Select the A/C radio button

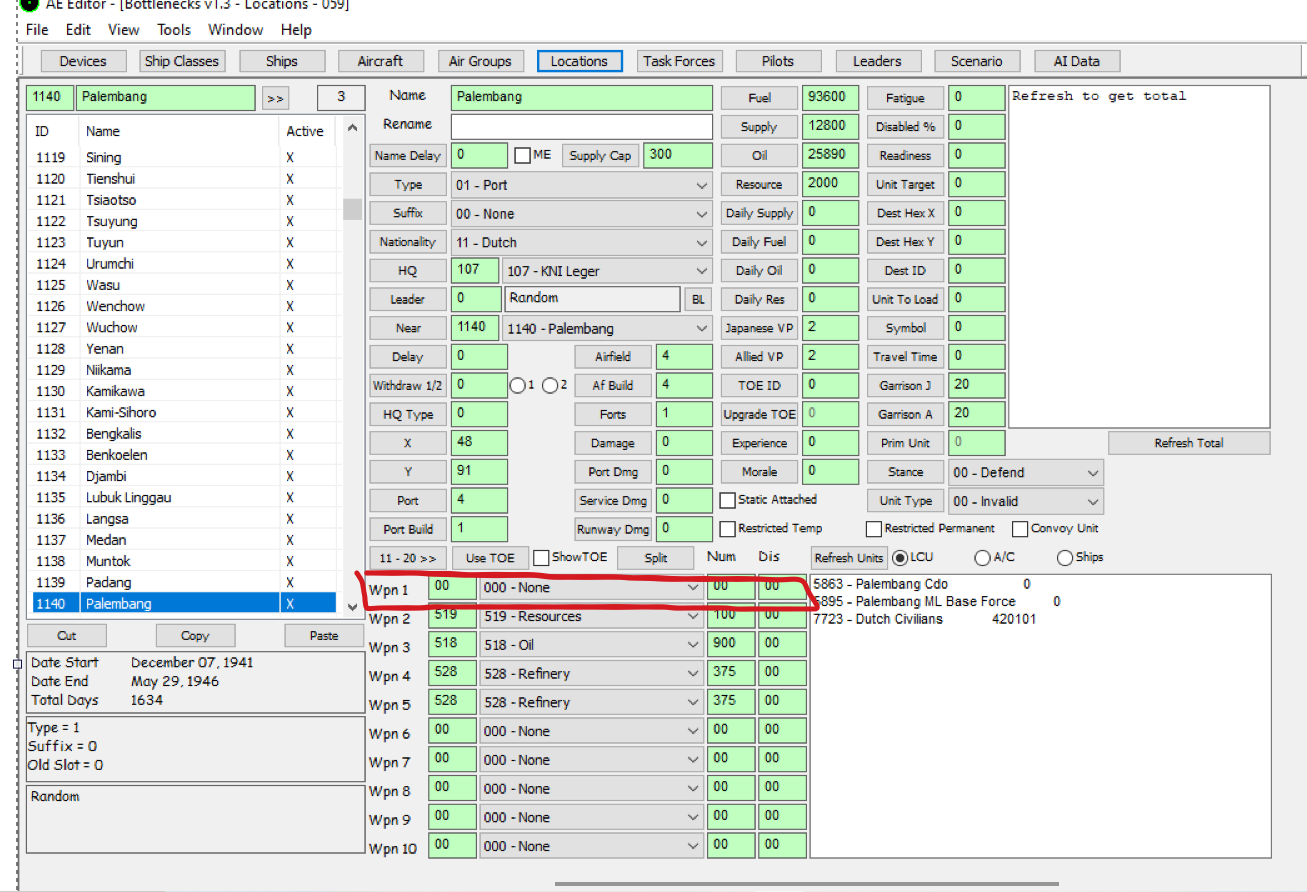coord(982,558)
